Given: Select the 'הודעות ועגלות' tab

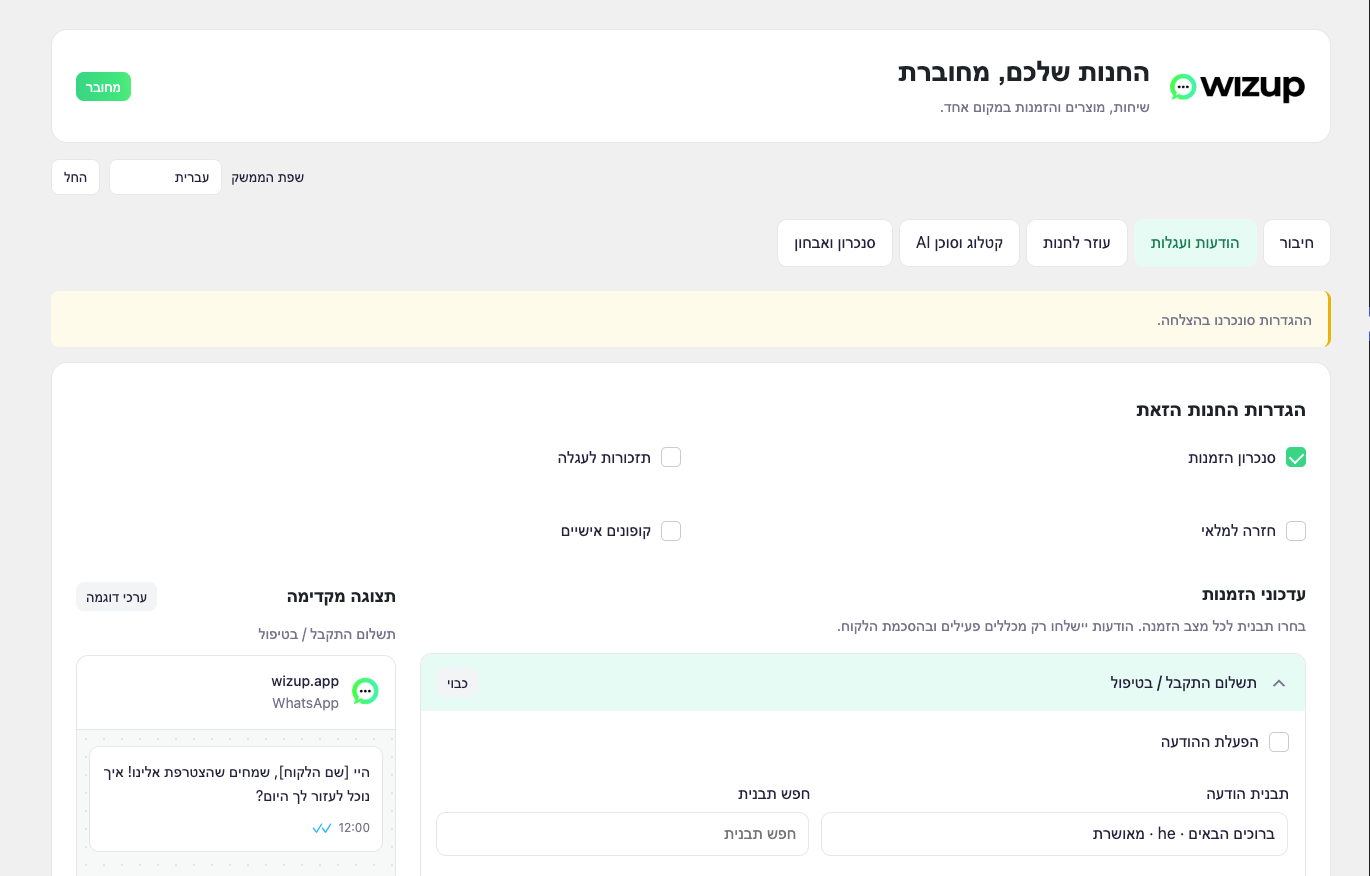Looking at the screenshot, I should tap(1195, 243).
